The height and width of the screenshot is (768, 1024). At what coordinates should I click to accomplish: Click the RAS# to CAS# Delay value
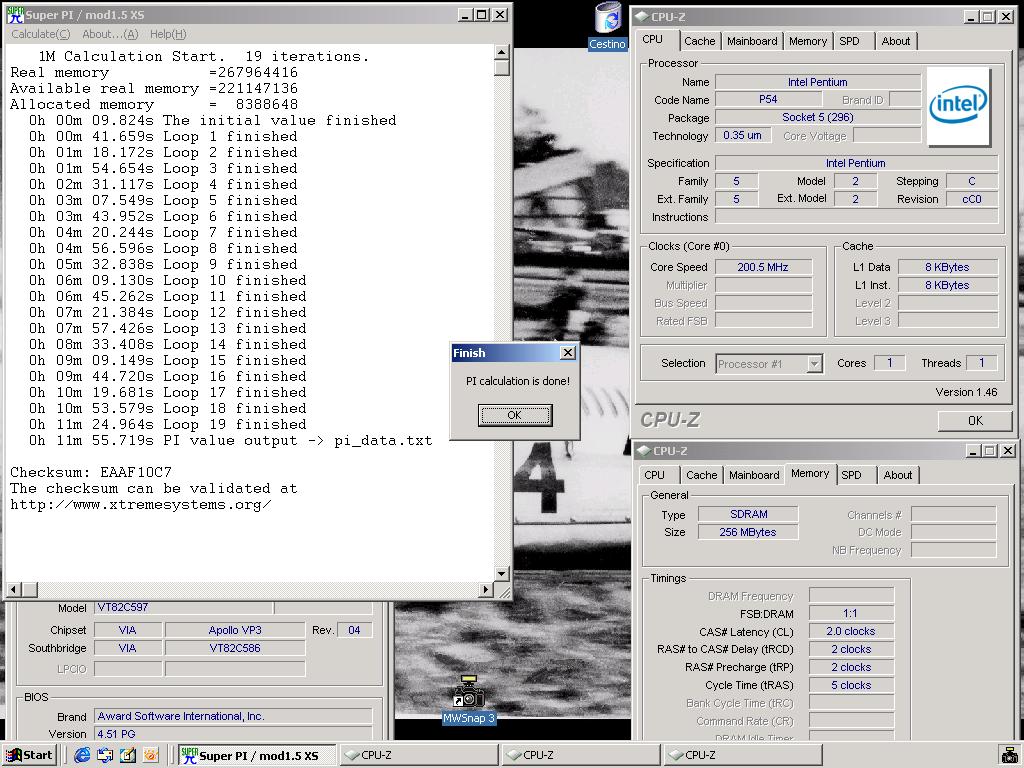850,649
